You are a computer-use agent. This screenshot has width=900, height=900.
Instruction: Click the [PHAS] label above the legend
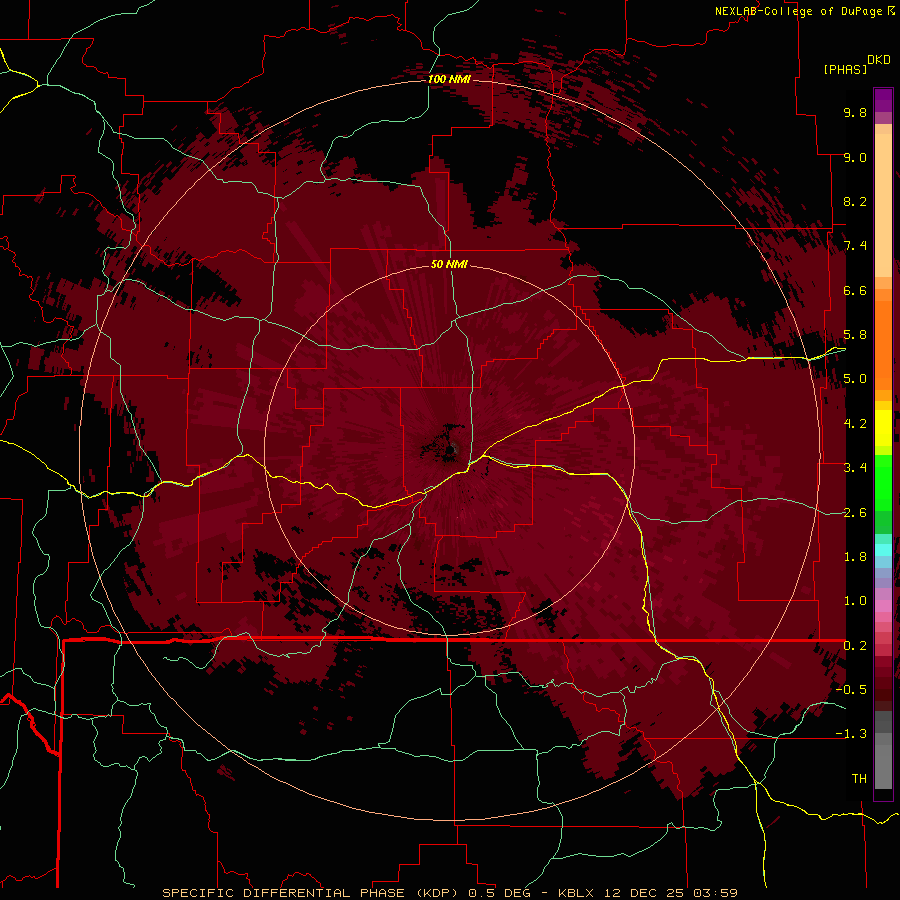pos(845,69)
